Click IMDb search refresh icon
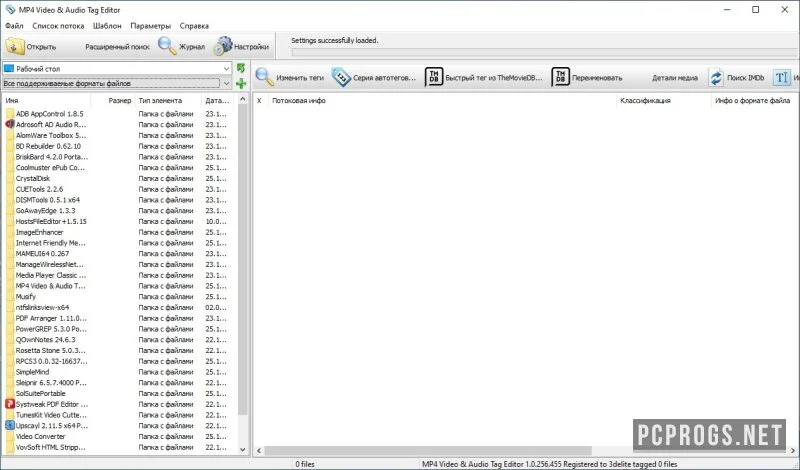Screen dimensions: 800x470 point(716,78)
